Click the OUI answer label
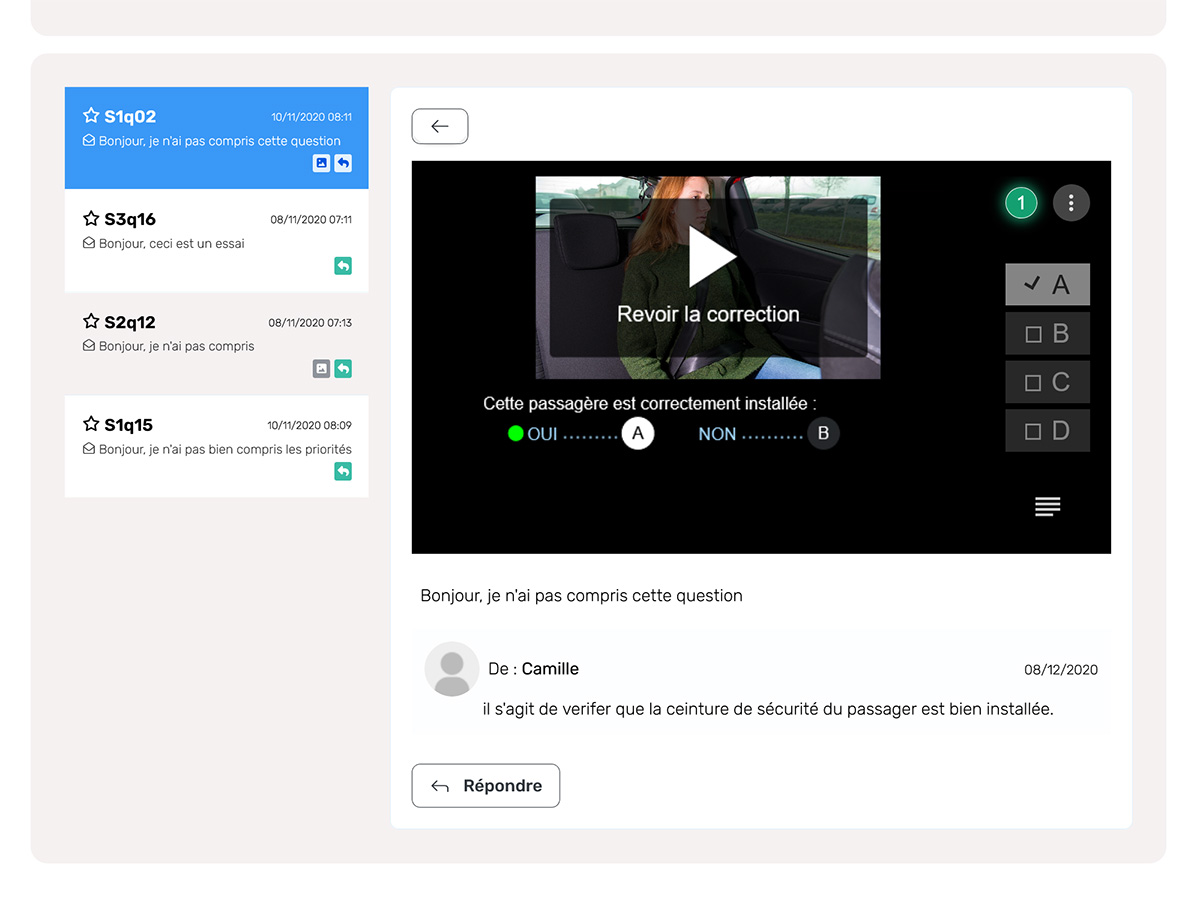 point(542,434)
